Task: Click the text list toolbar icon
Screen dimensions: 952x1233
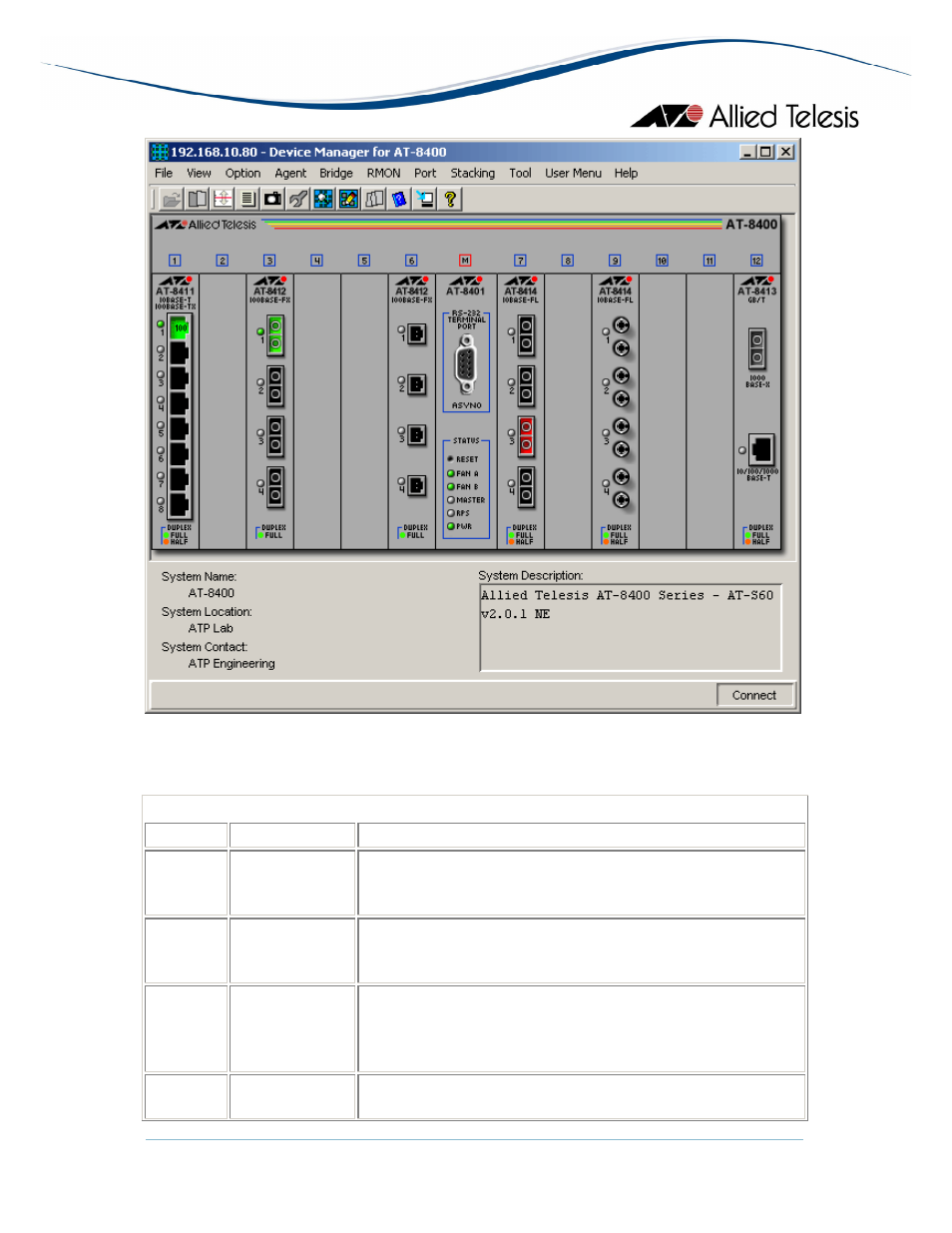Action: point(247,199)
